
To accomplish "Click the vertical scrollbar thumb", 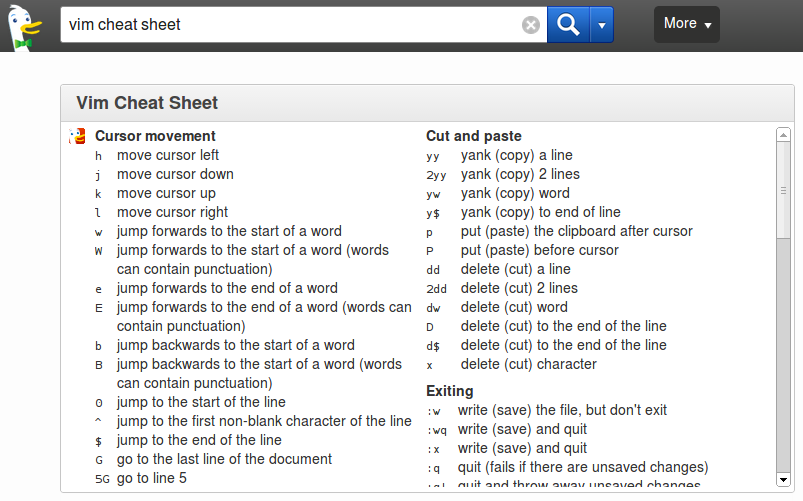I will [x=783, y=190].
